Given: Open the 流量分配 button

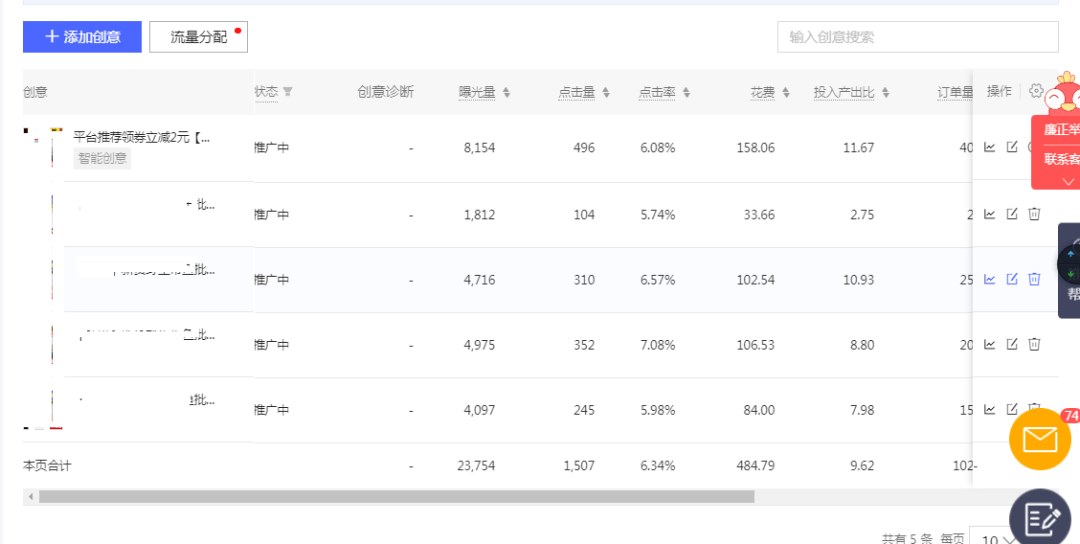Looking at the screenshot, I should tap(198, 37).
